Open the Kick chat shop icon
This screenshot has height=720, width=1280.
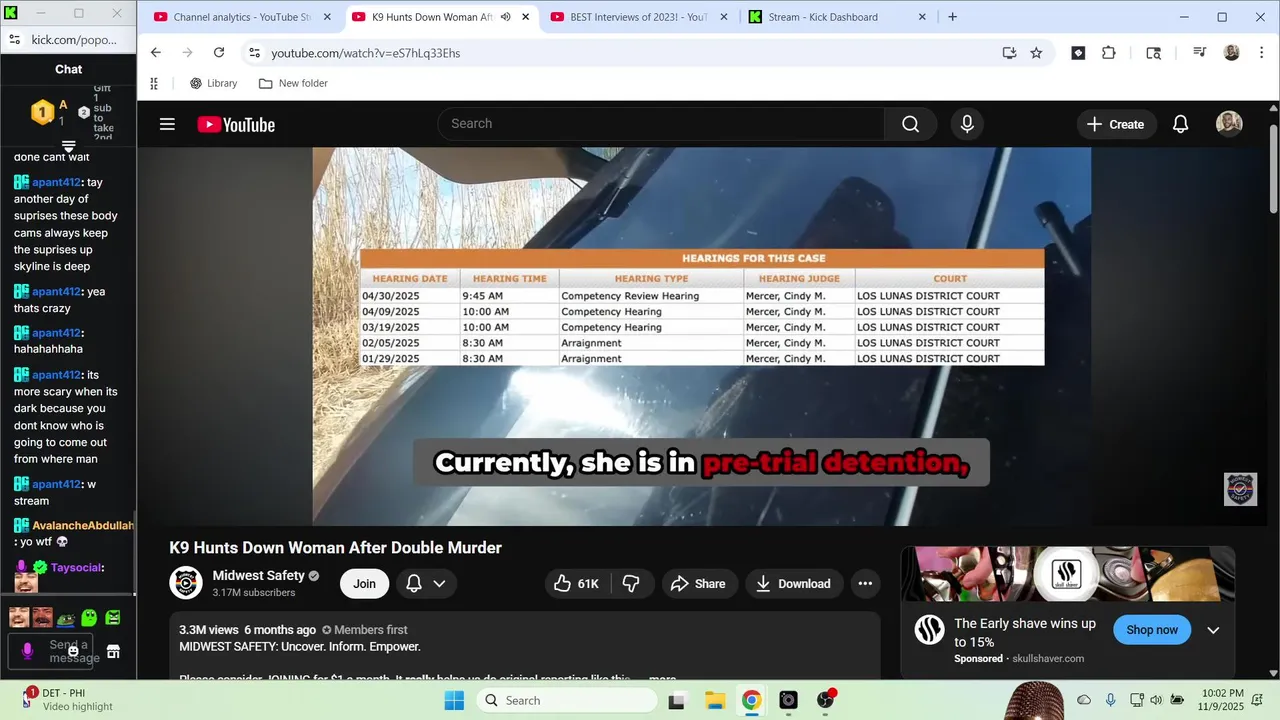coord(113,651)
